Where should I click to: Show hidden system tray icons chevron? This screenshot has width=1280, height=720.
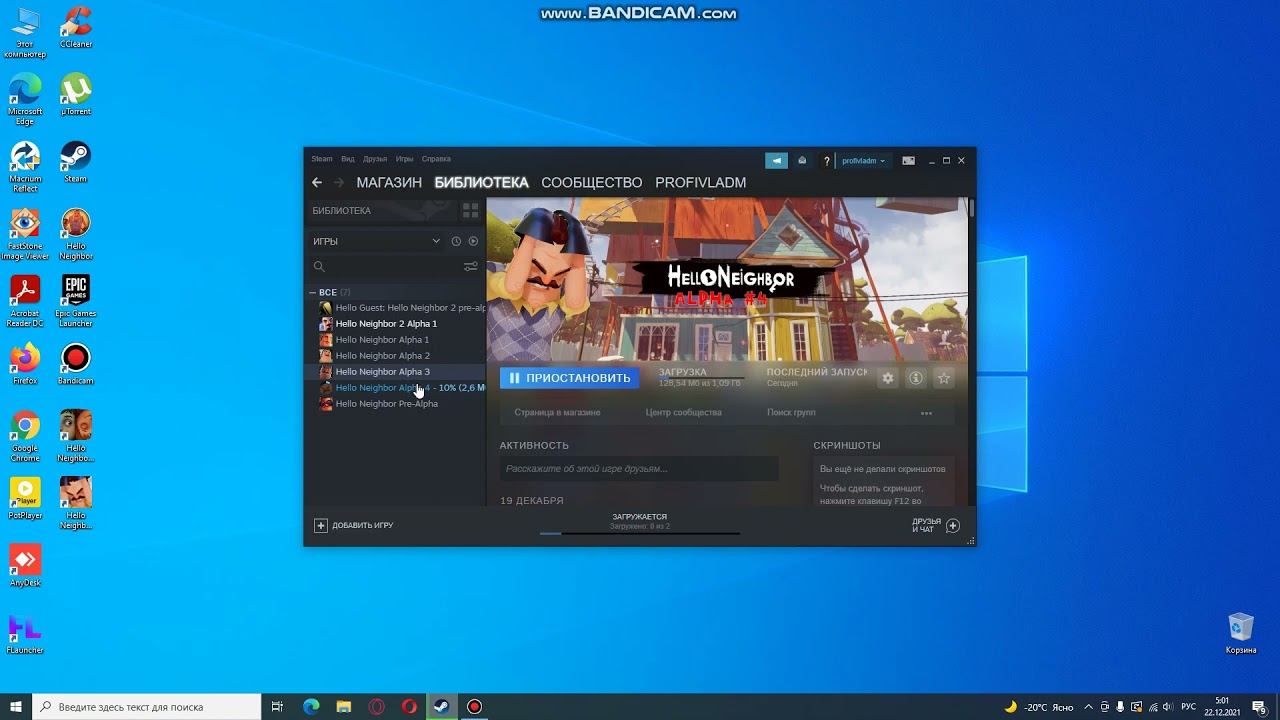(x=1089, y=707)
